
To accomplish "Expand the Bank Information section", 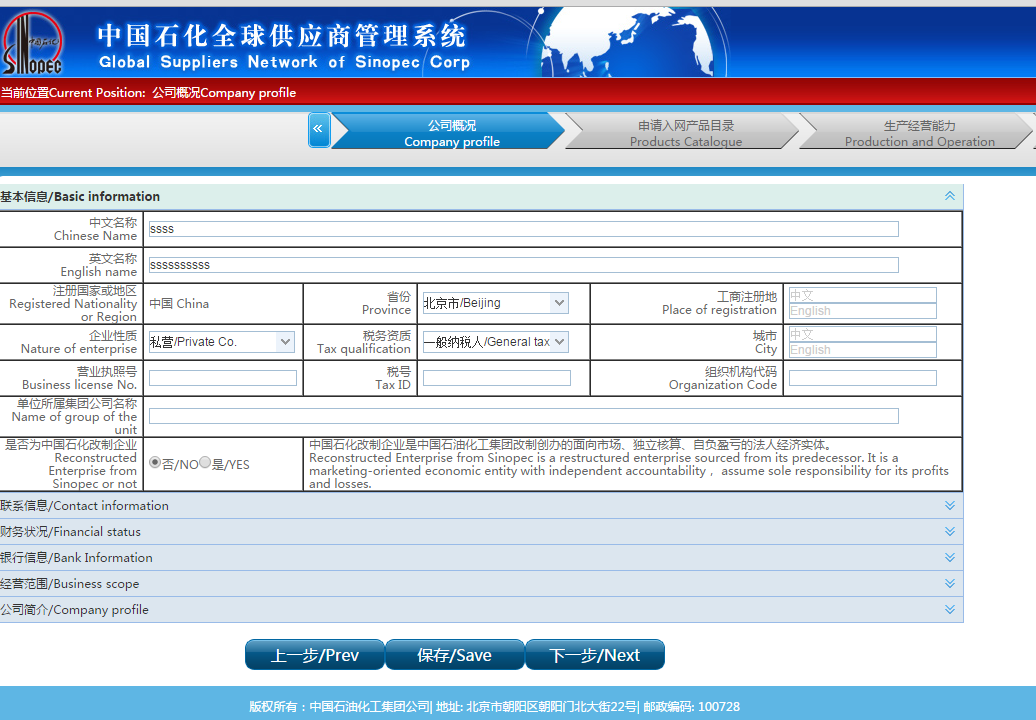I will (x=949, y=558).
